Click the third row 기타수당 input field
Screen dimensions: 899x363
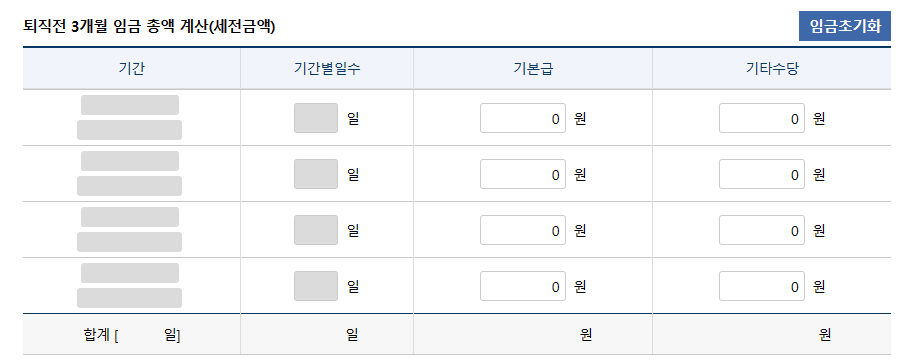pyautogui.click(x=762, y=230)
